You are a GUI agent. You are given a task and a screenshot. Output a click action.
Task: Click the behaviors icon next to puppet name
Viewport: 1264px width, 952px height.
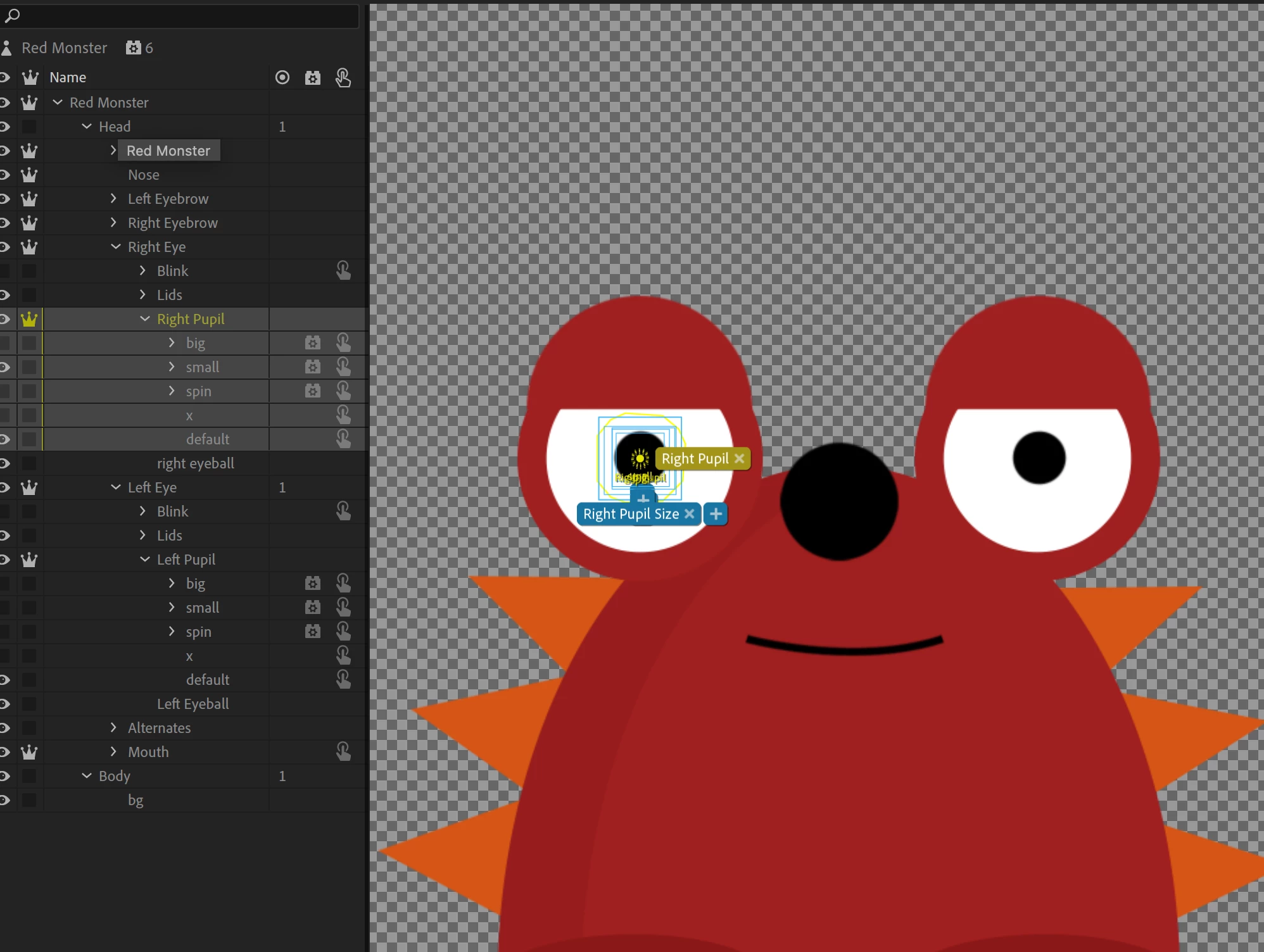tap(133, 48)
